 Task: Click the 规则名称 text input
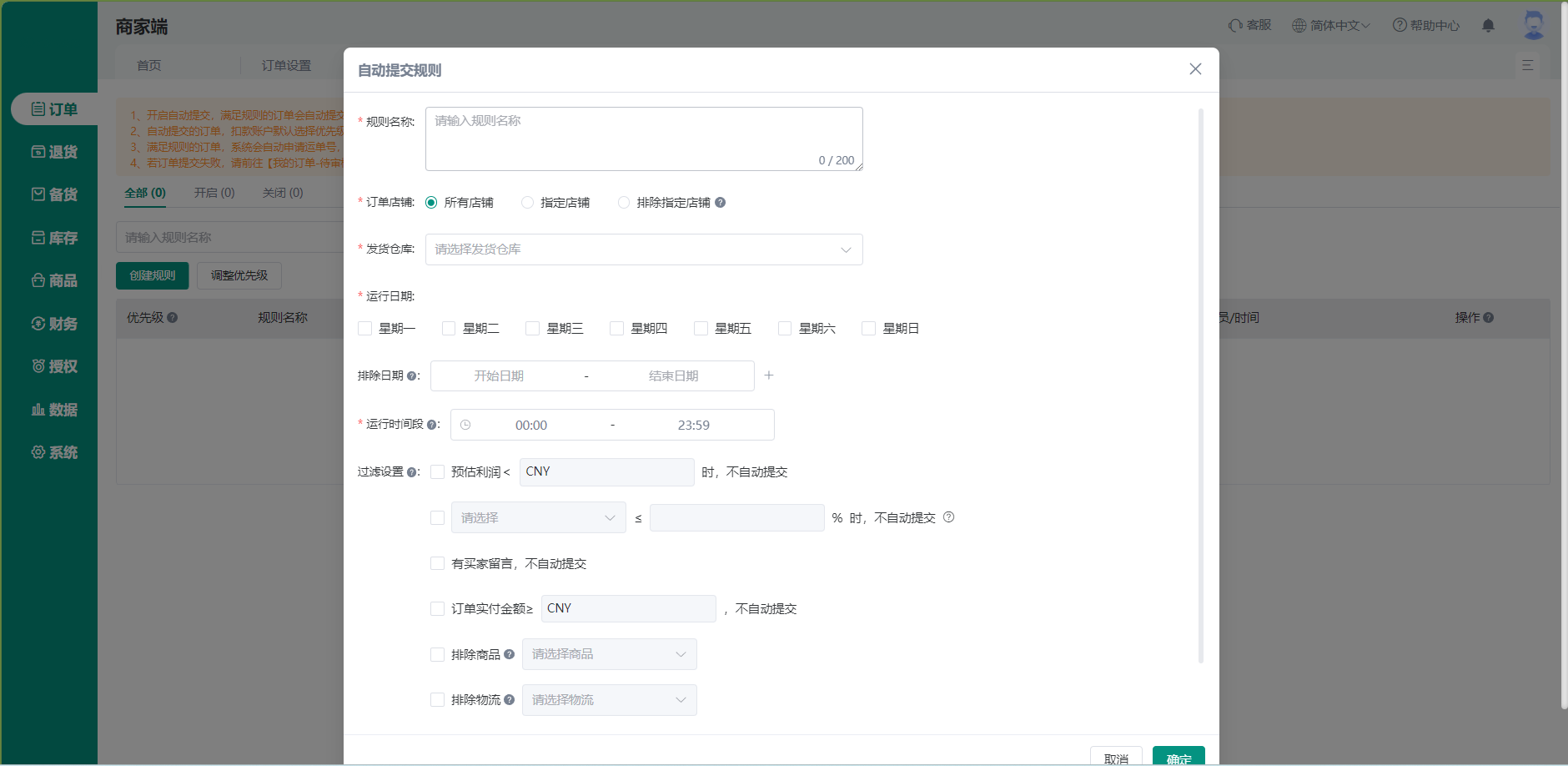click(643, 139)
